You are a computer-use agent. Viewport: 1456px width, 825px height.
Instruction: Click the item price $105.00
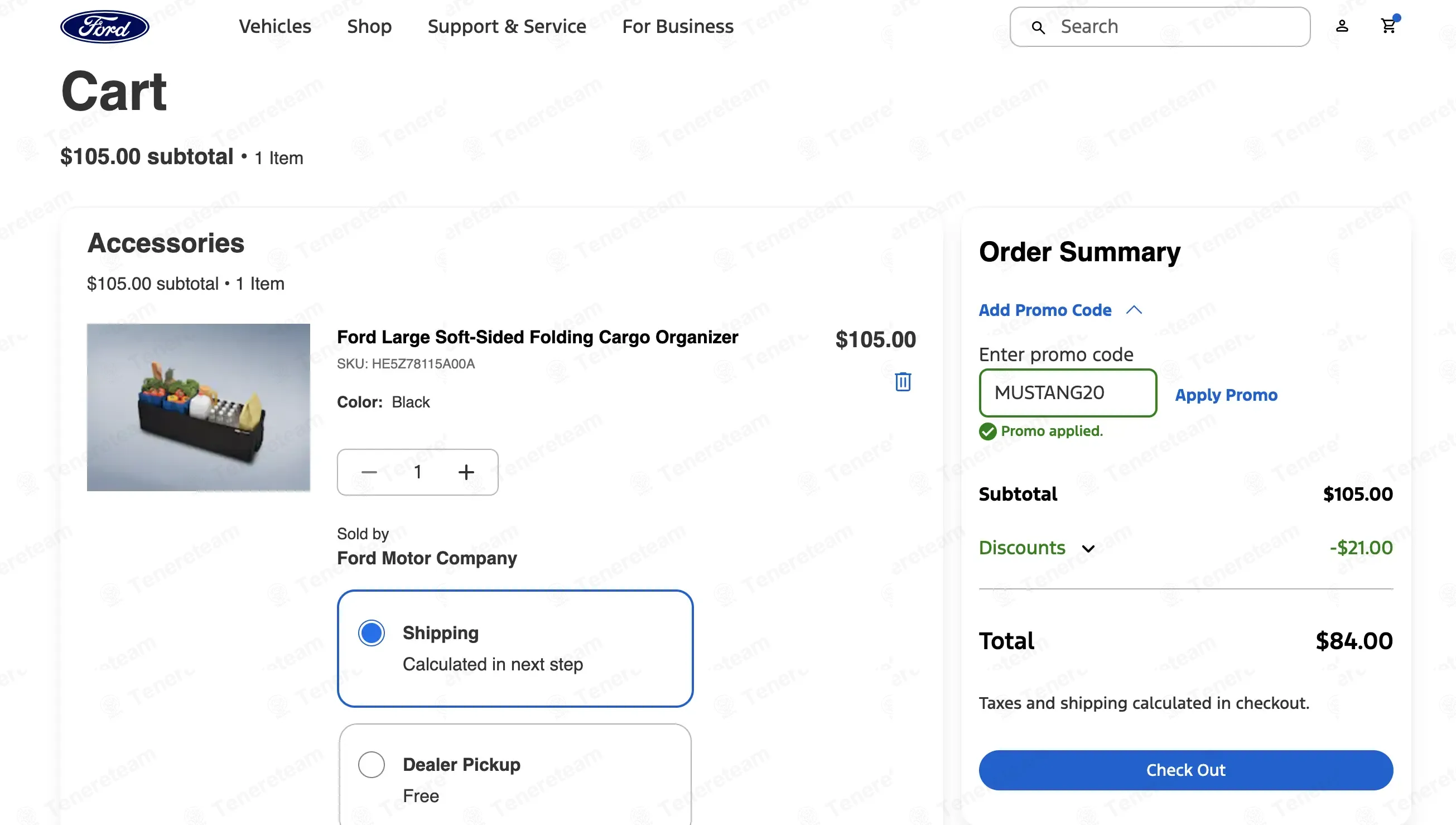(875, 340)
